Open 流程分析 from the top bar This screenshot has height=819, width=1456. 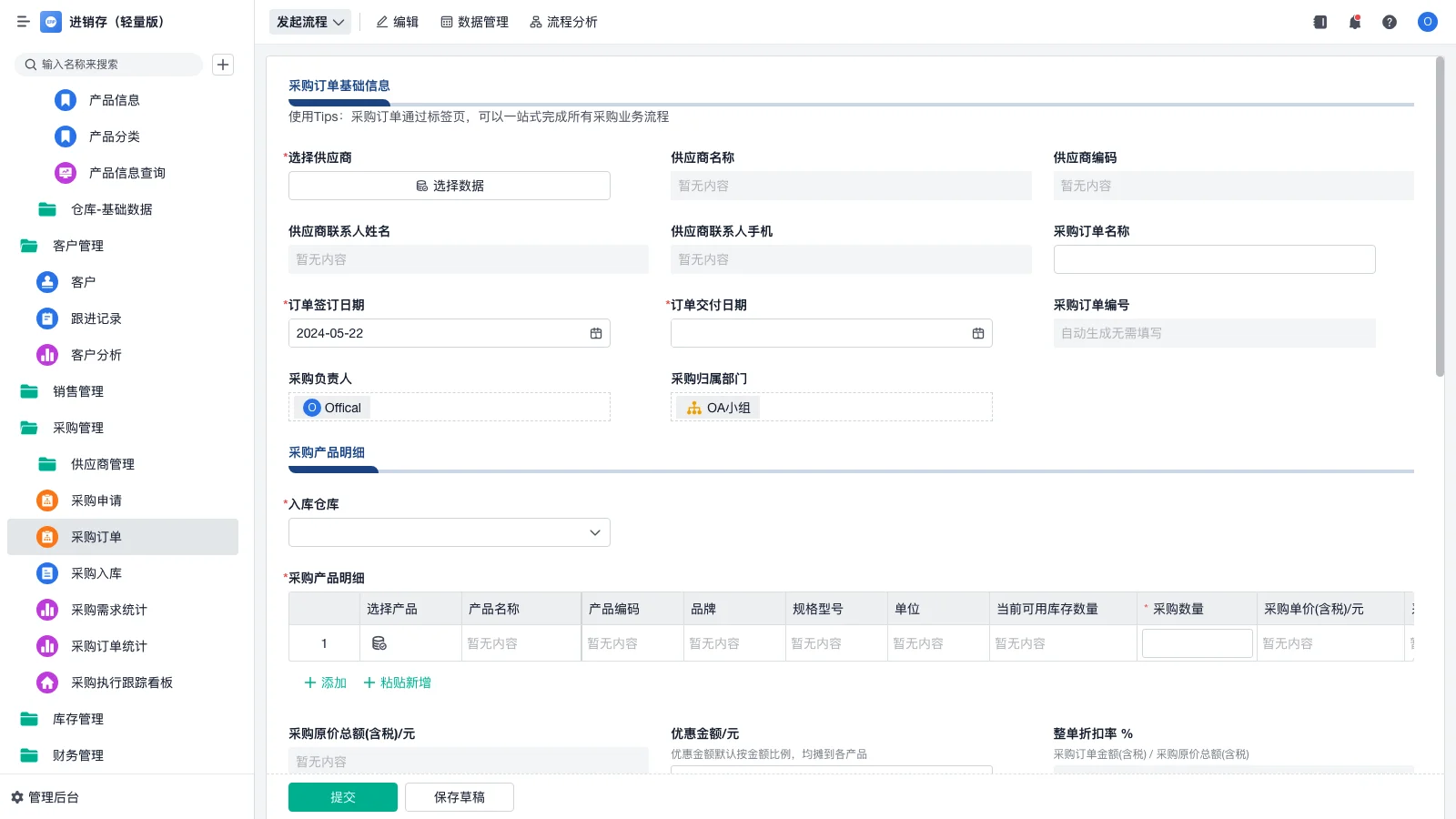coord(562,22)
